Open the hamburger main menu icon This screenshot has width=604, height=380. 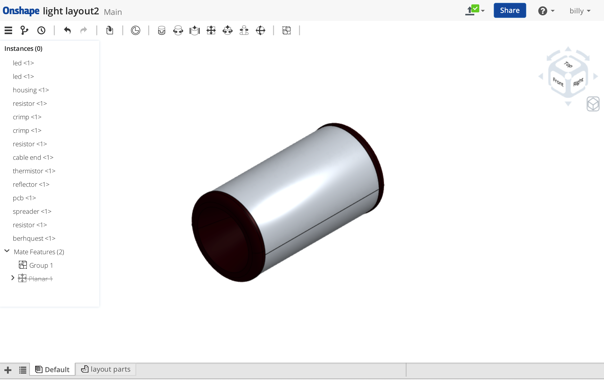click(8, 30)
